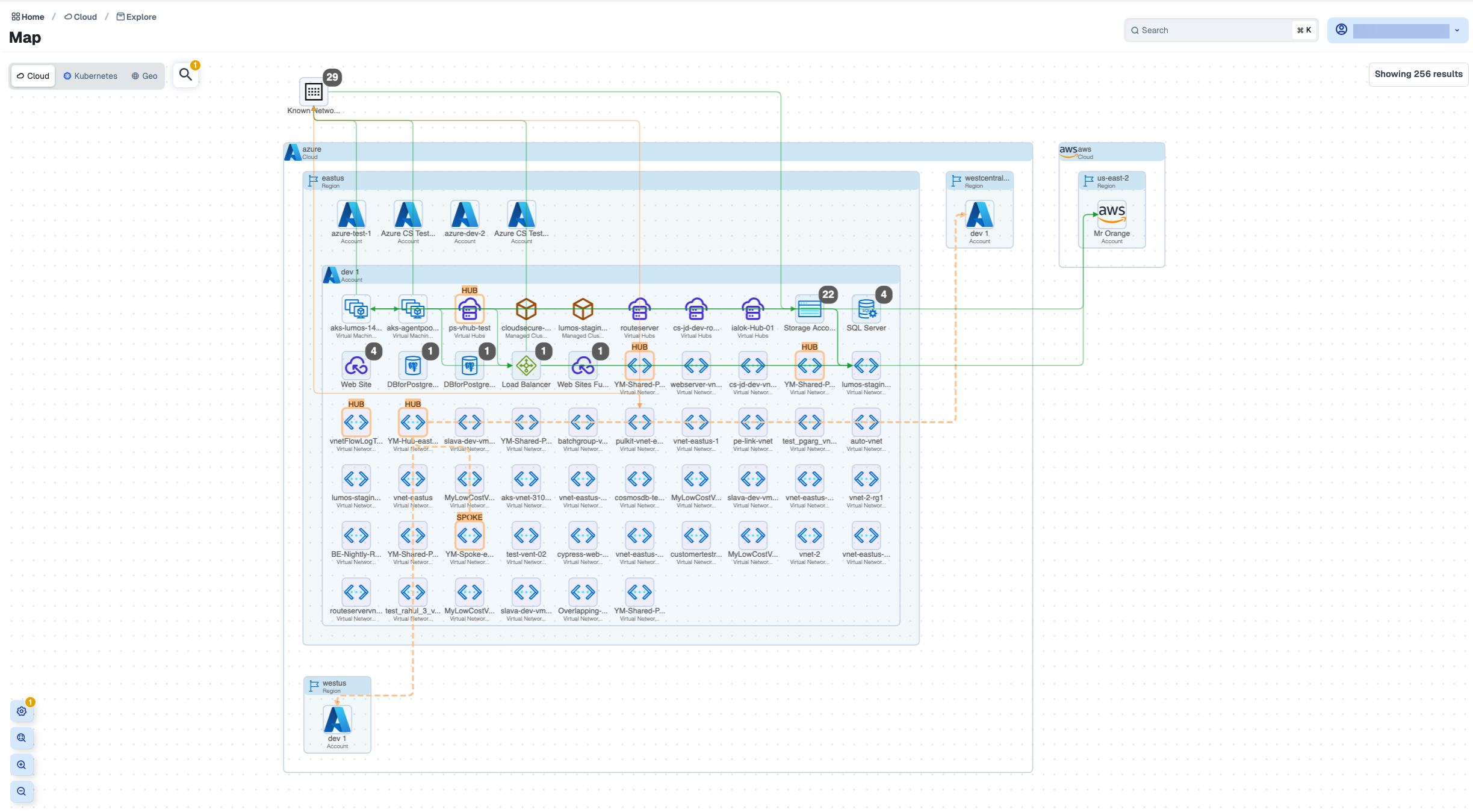1473x812 pixels.
Task: Select the cs-jd-dev-ro virtual hub node
Action: coord(696,309)
